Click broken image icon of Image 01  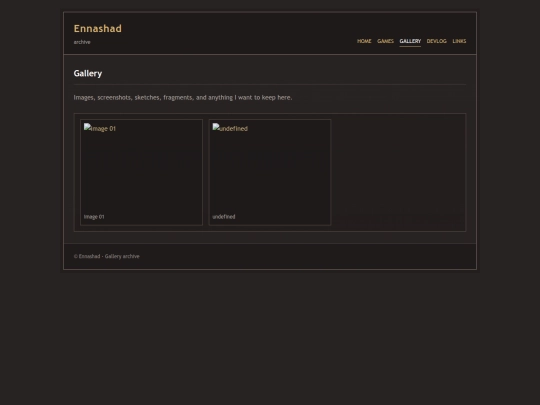(87, 127)
